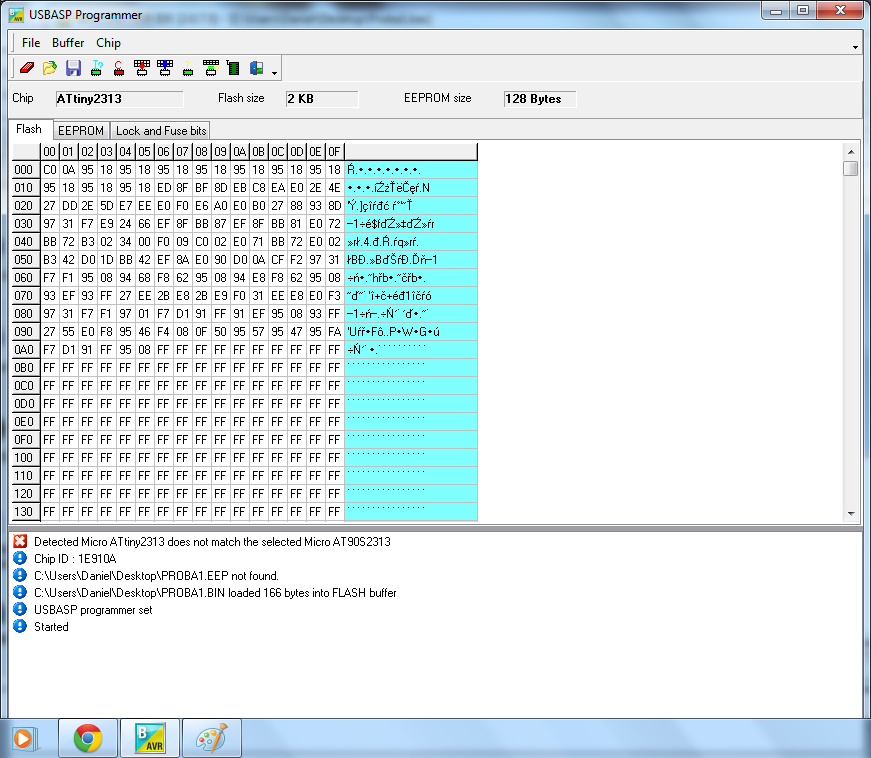
Task: Identify the chip with the cyan question icon
Action: click(97, 68)
